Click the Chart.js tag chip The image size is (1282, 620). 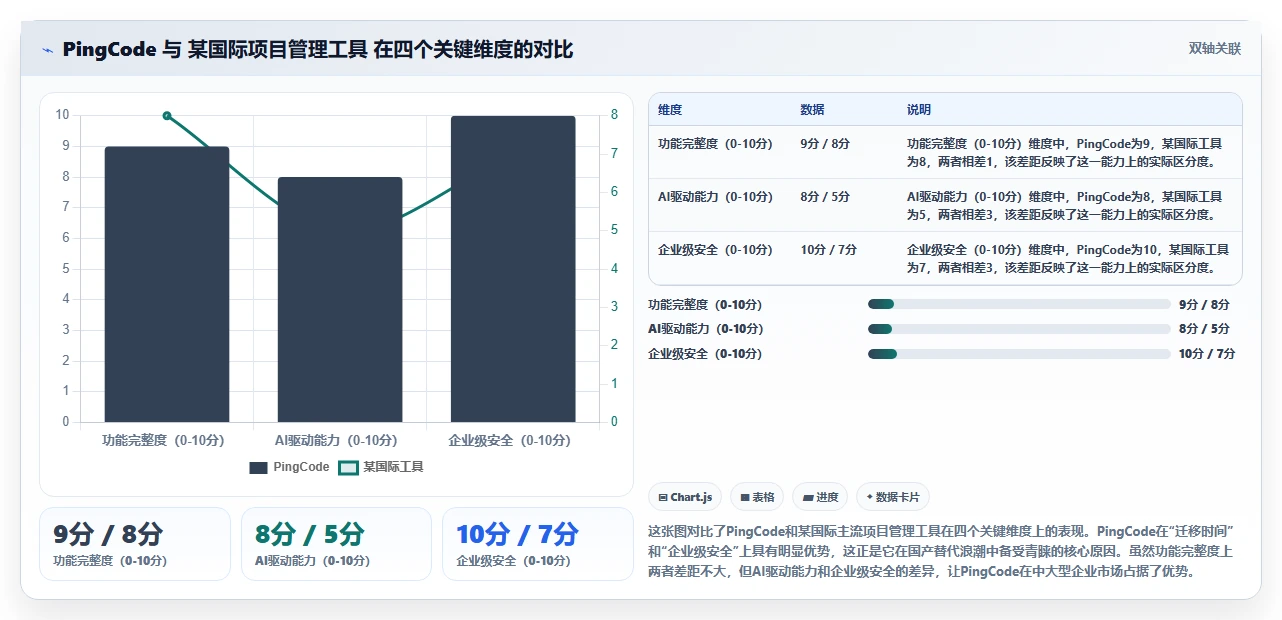(685, 497)
